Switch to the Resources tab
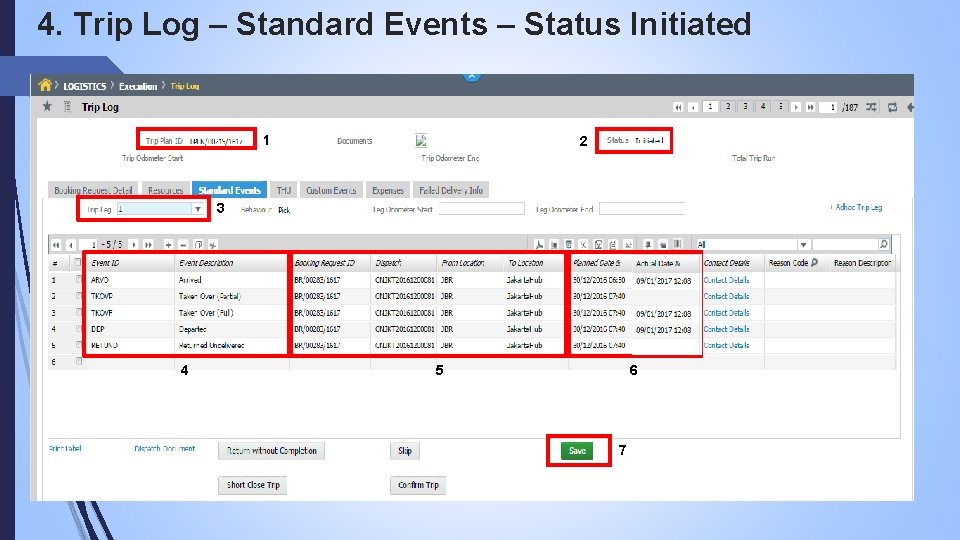This screenshot has height=540, width=960. coord(165,190)
